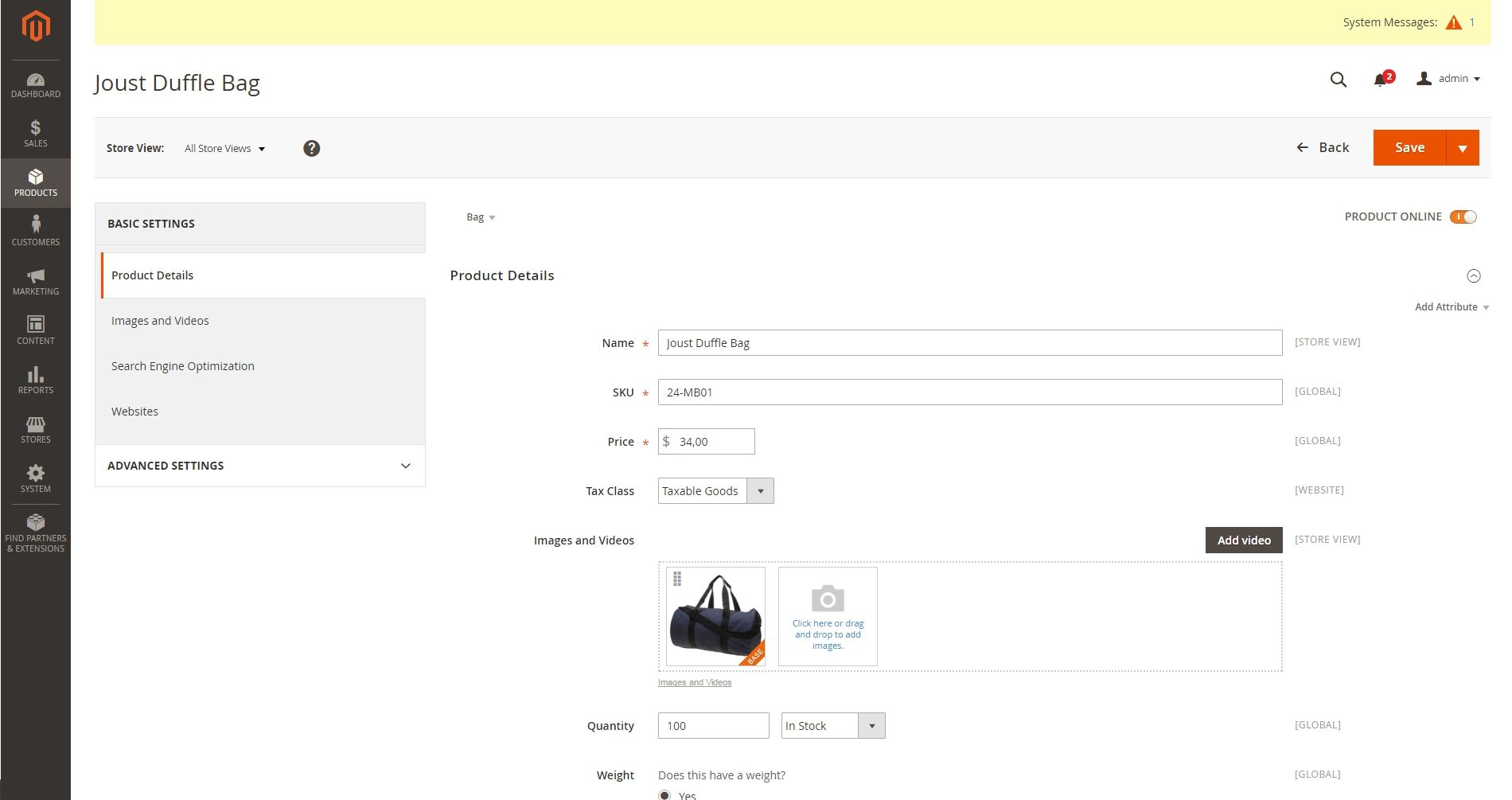Click the orange Save button
The height and width of the screenshot is (800, 1512).
pos(1409,148)
